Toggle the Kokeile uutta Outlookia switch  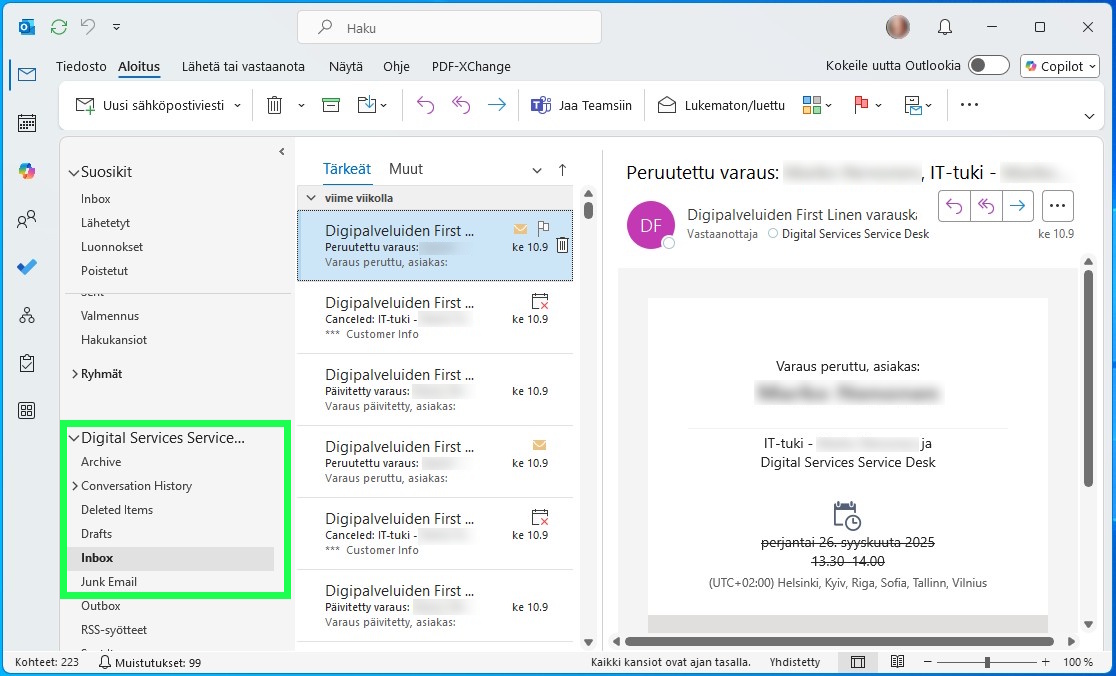tap(988, 66)
